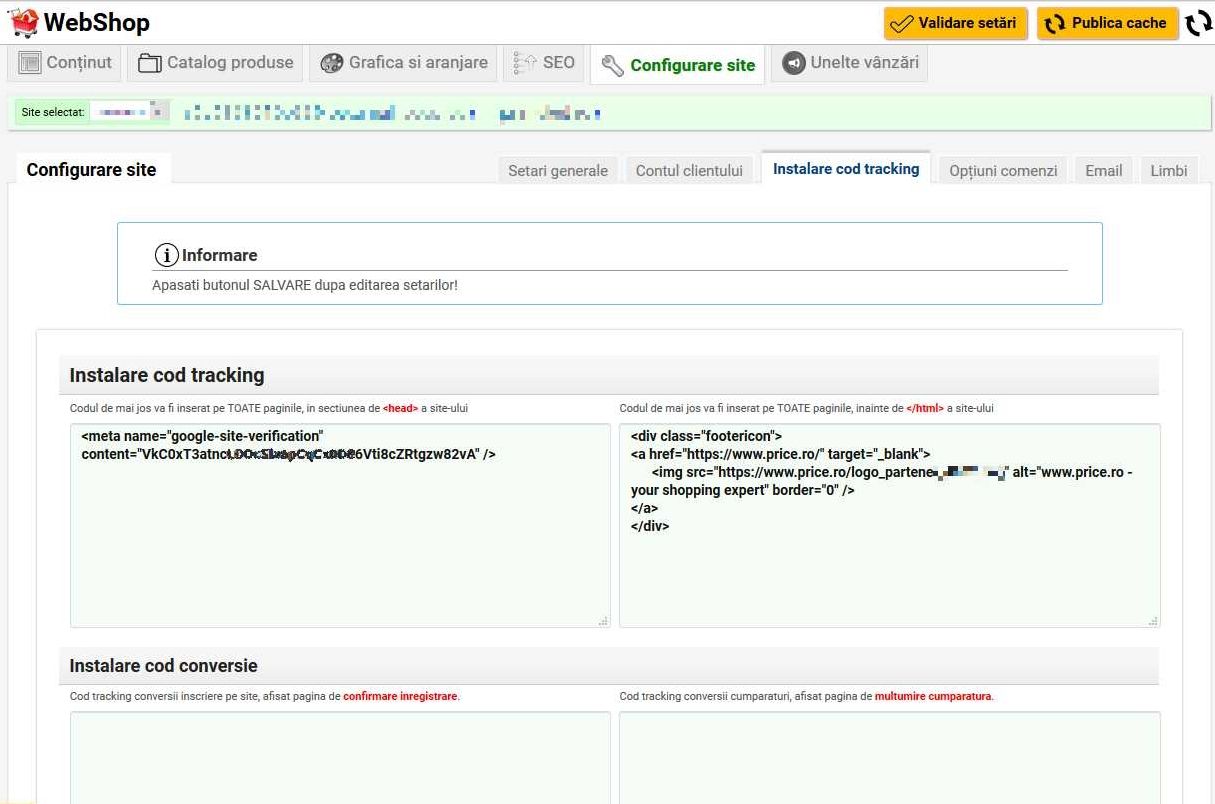This screenshot has height=804, width=1215.
Task: Switch to the Opțiuni comenzi tab
Action: (x=1003, y=171)
